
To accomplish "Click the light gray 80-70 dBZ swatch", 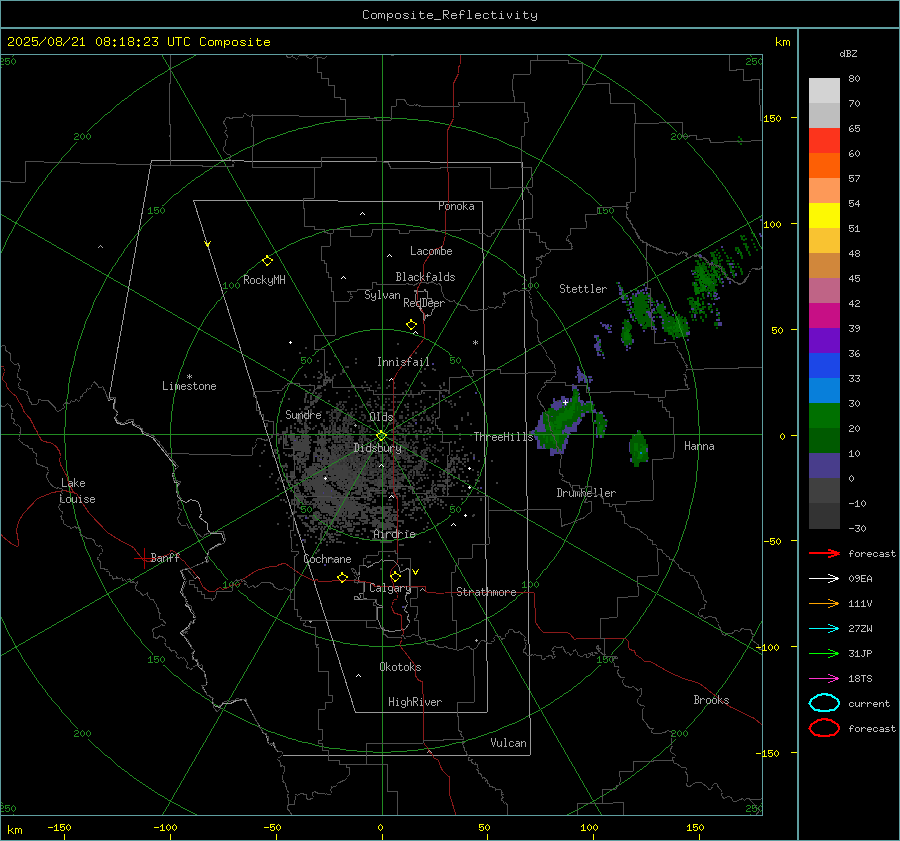I will point(824,91).
